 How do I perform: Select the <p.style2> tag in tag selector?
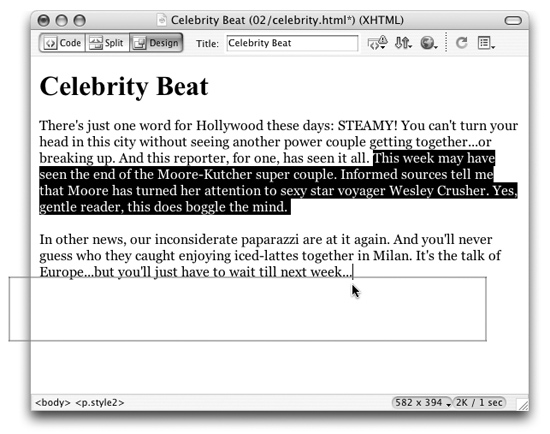coord(100,402)
